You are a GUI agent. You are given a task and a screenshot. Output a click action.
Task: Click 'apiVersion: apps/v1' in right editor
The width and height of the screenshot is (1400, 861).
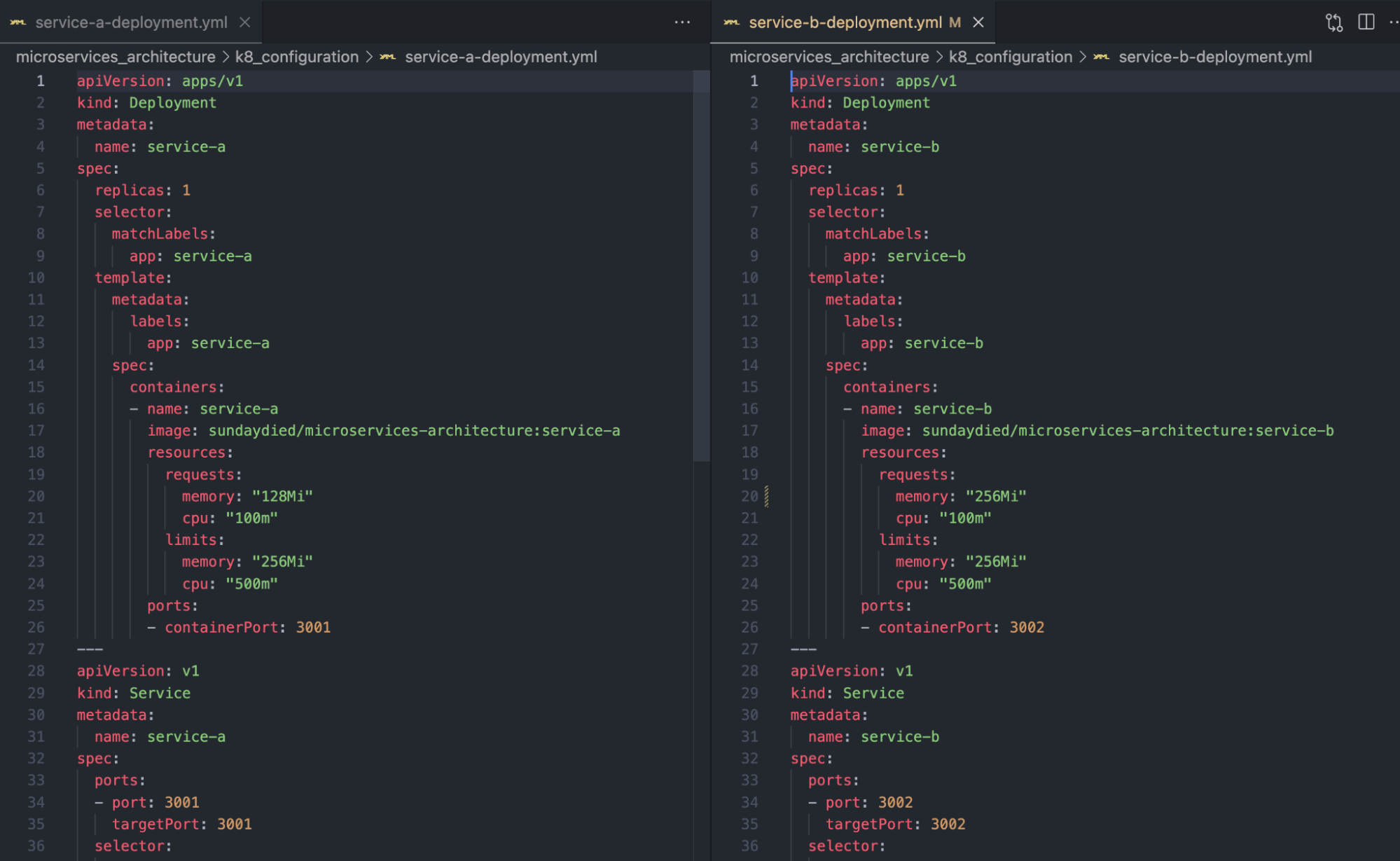[873, 81]
